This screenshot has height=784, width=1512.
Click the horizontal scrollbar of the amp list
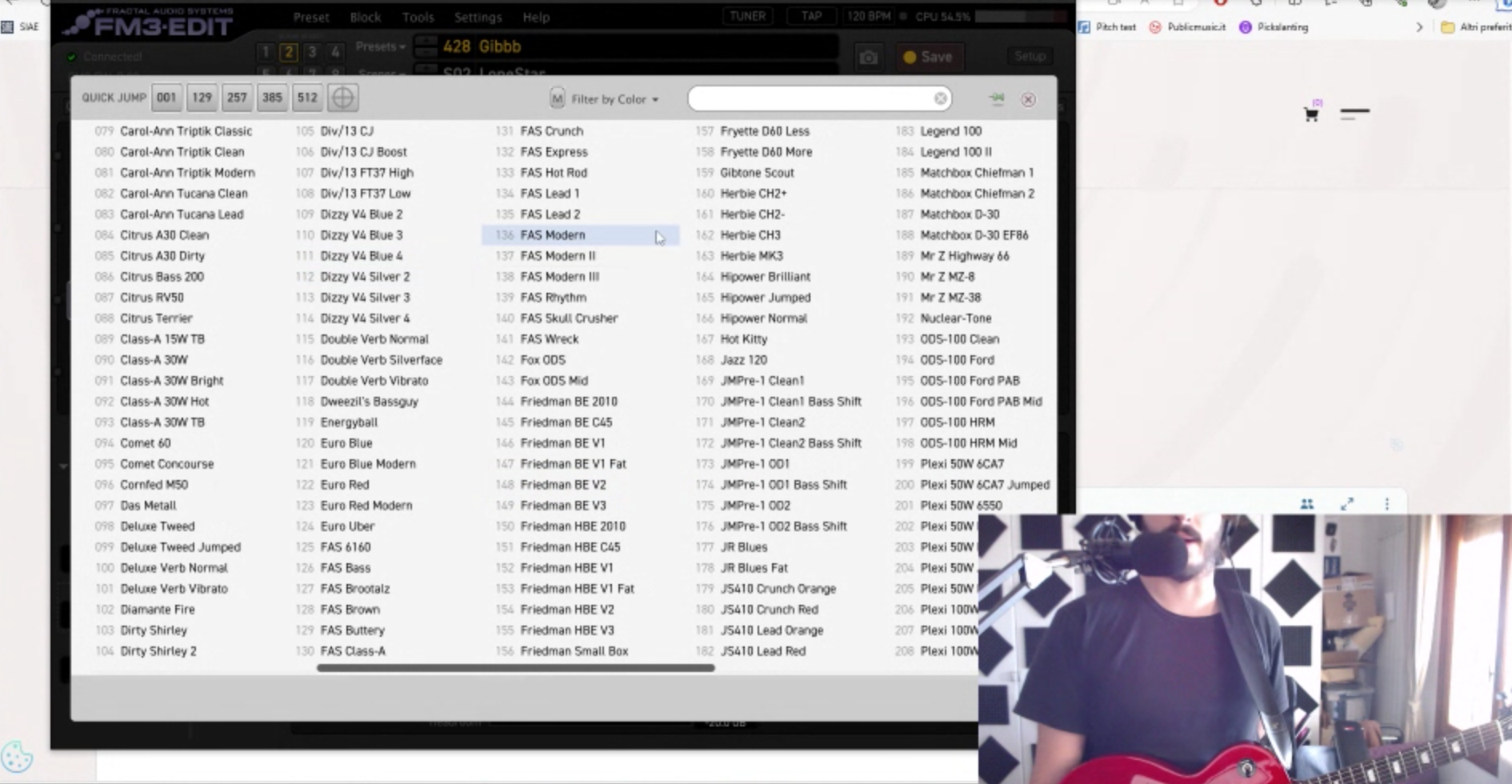(x=515, y=668)
